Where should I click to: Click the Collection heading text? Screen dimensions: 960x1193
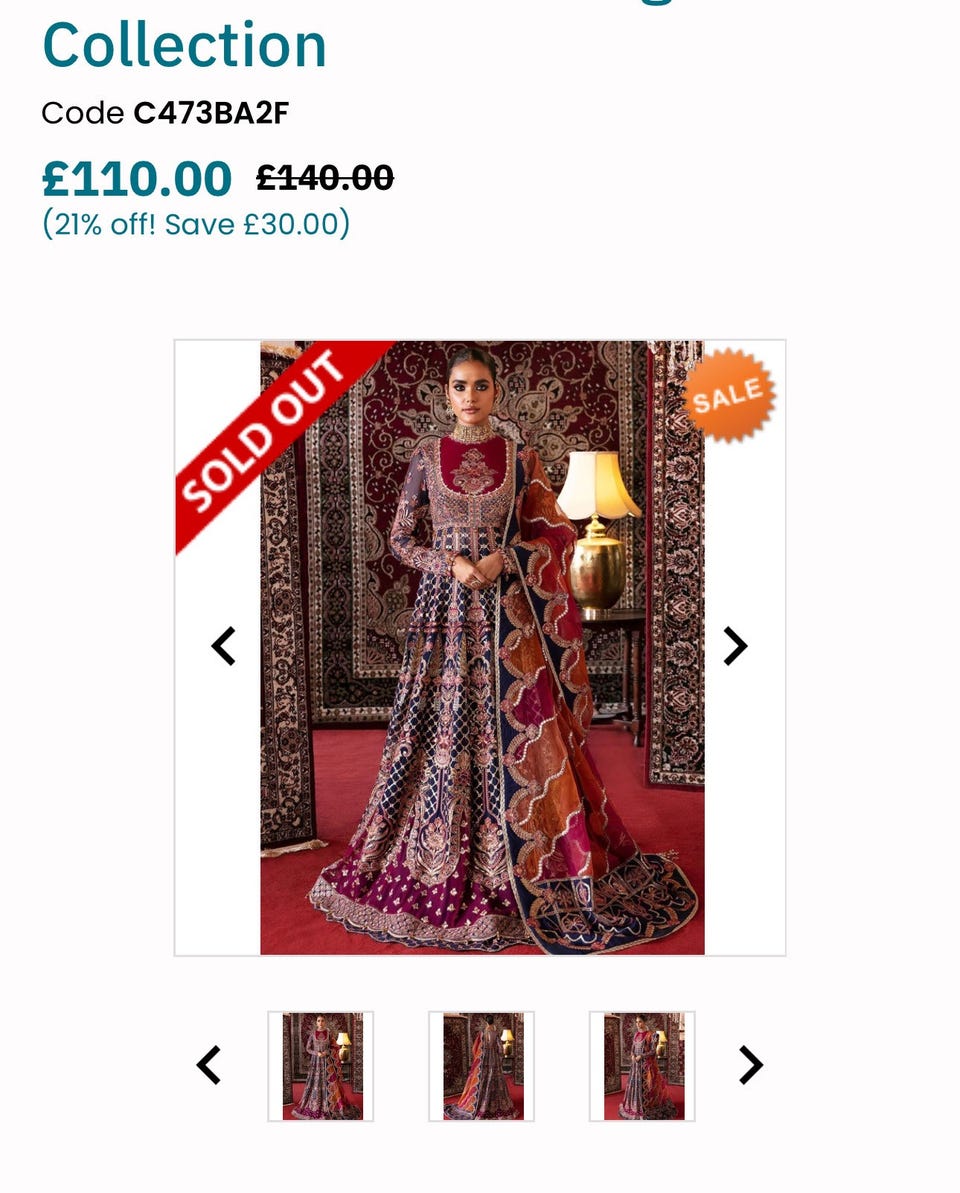tap(184, 46)
